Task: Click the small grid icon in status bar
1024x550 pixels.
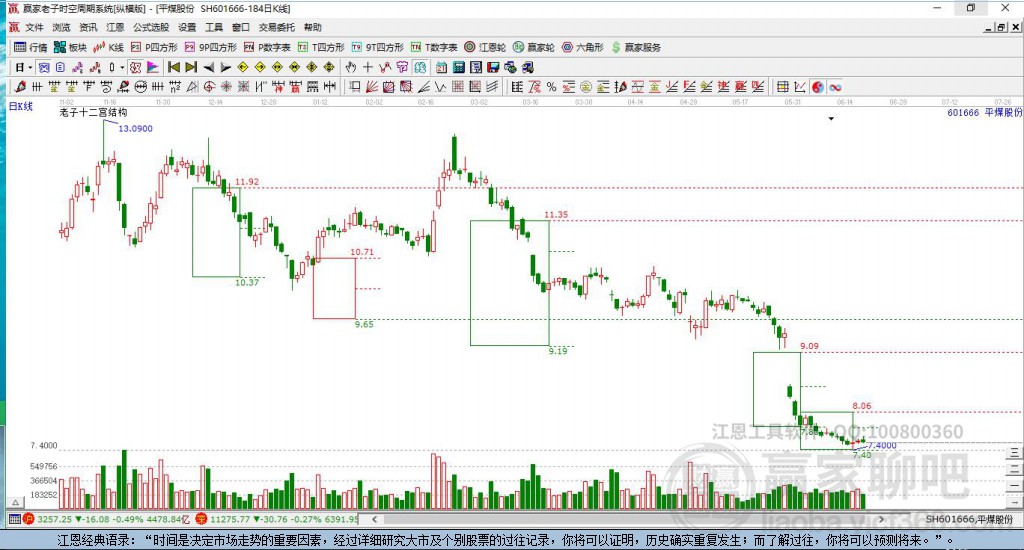Action: pos(14,519)
